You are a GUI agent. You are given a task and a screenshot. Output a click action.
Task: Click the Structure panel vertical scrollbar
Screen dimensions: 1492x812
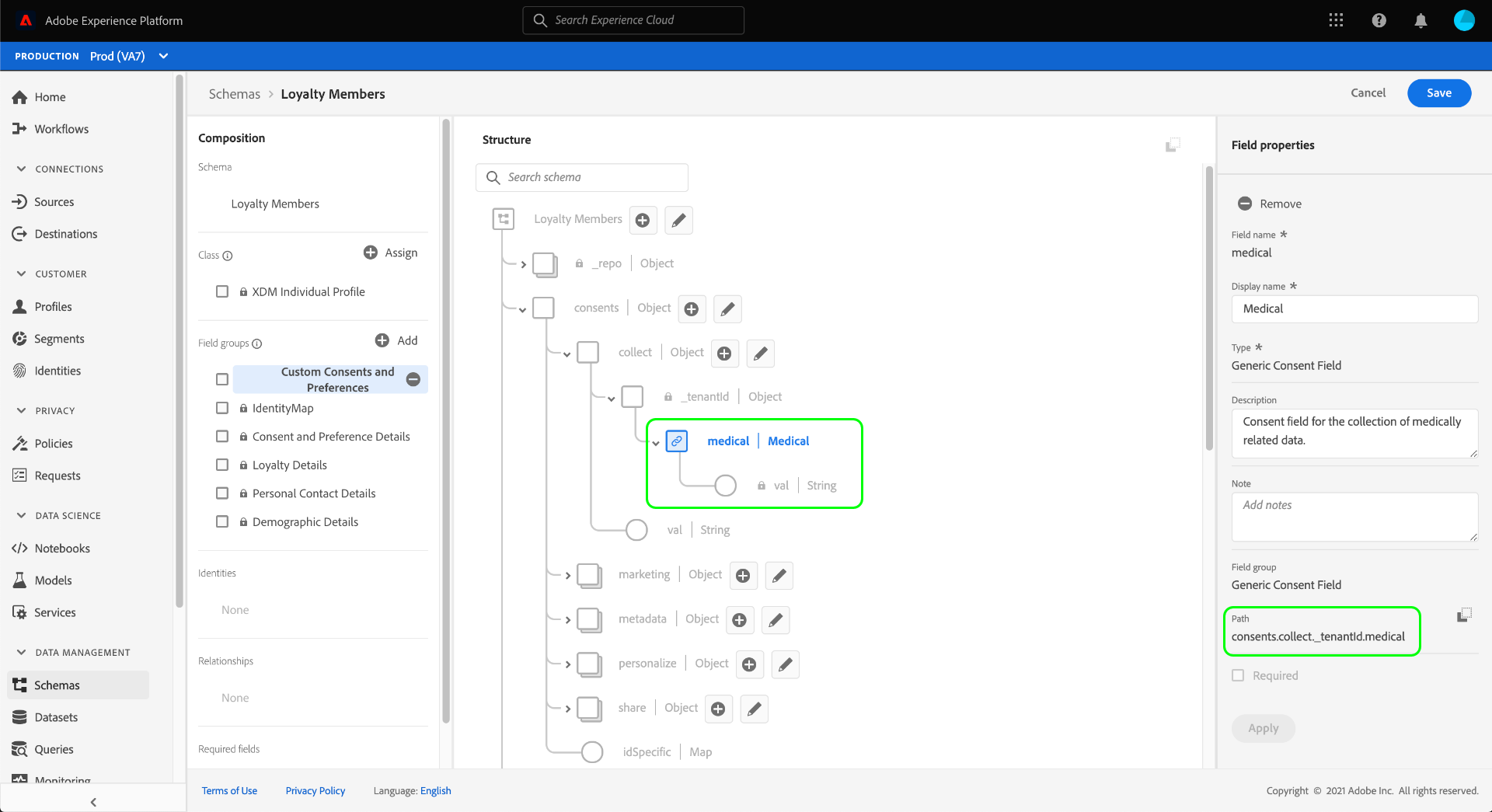click(x=1209, y=308)
